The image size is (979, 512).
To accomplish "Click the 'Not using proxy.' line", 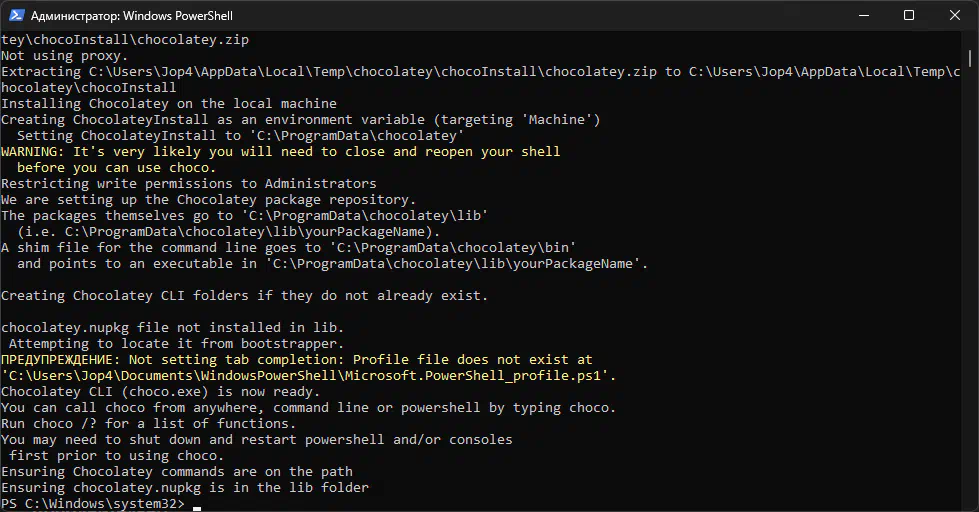I will pyautogui.click(x=64, y=56).
